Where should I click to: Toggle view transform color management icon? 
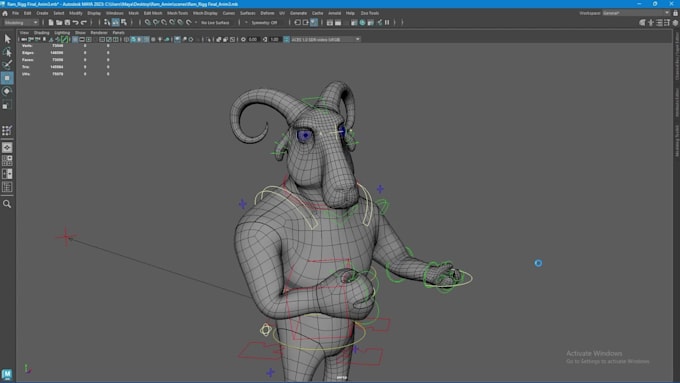pos(286,39)
